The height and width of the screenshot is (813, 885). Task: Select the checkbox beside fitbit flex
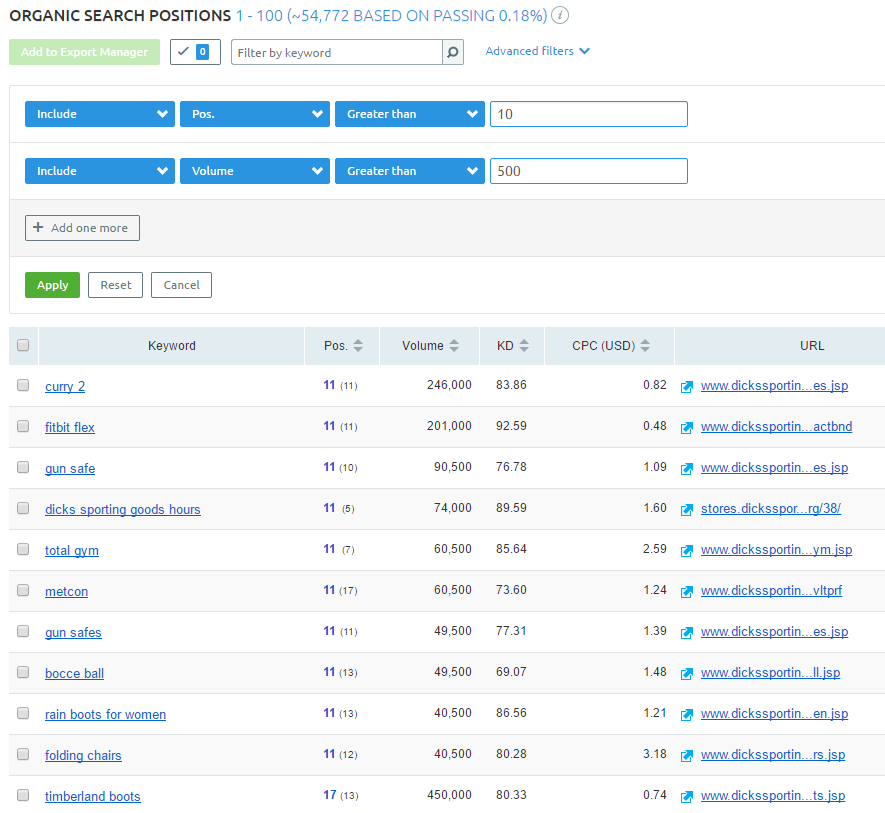23,427
